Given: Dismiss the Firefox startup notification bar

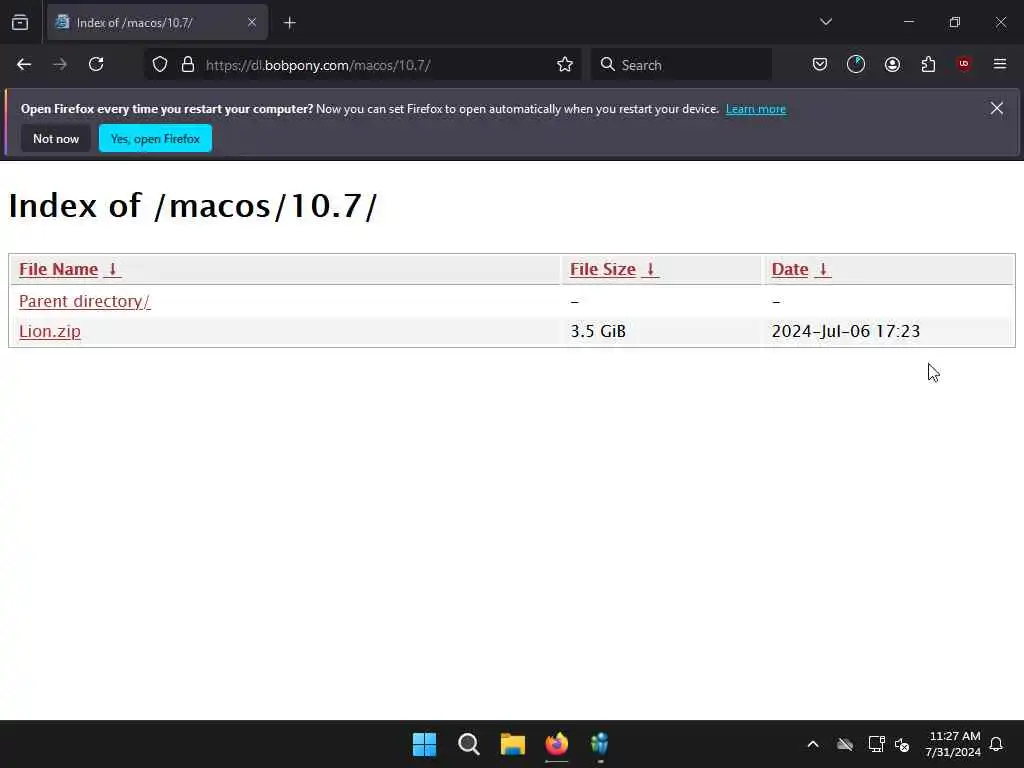Looking at the screenshot, I should coord(997,108).
